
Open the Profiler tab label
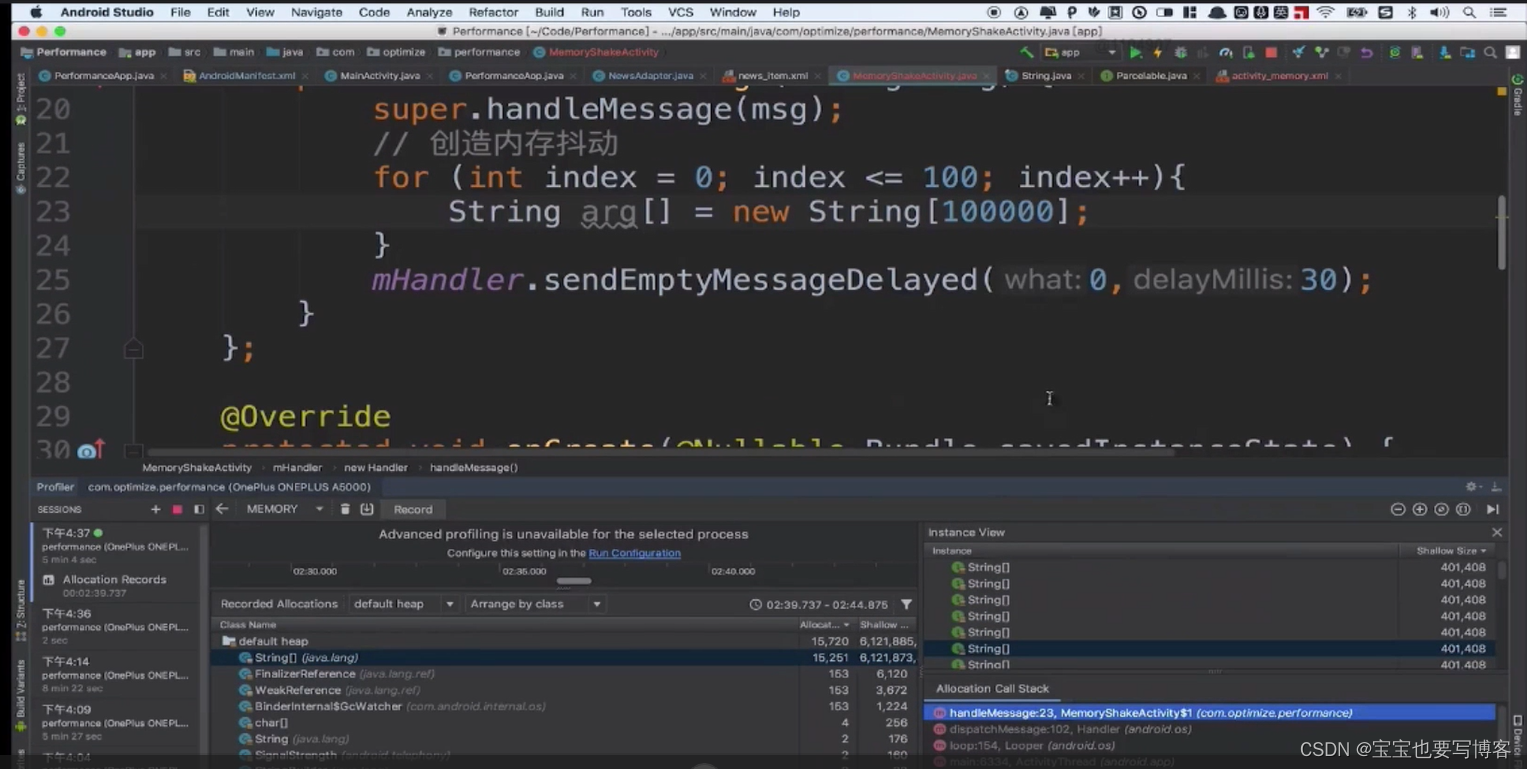55,487
